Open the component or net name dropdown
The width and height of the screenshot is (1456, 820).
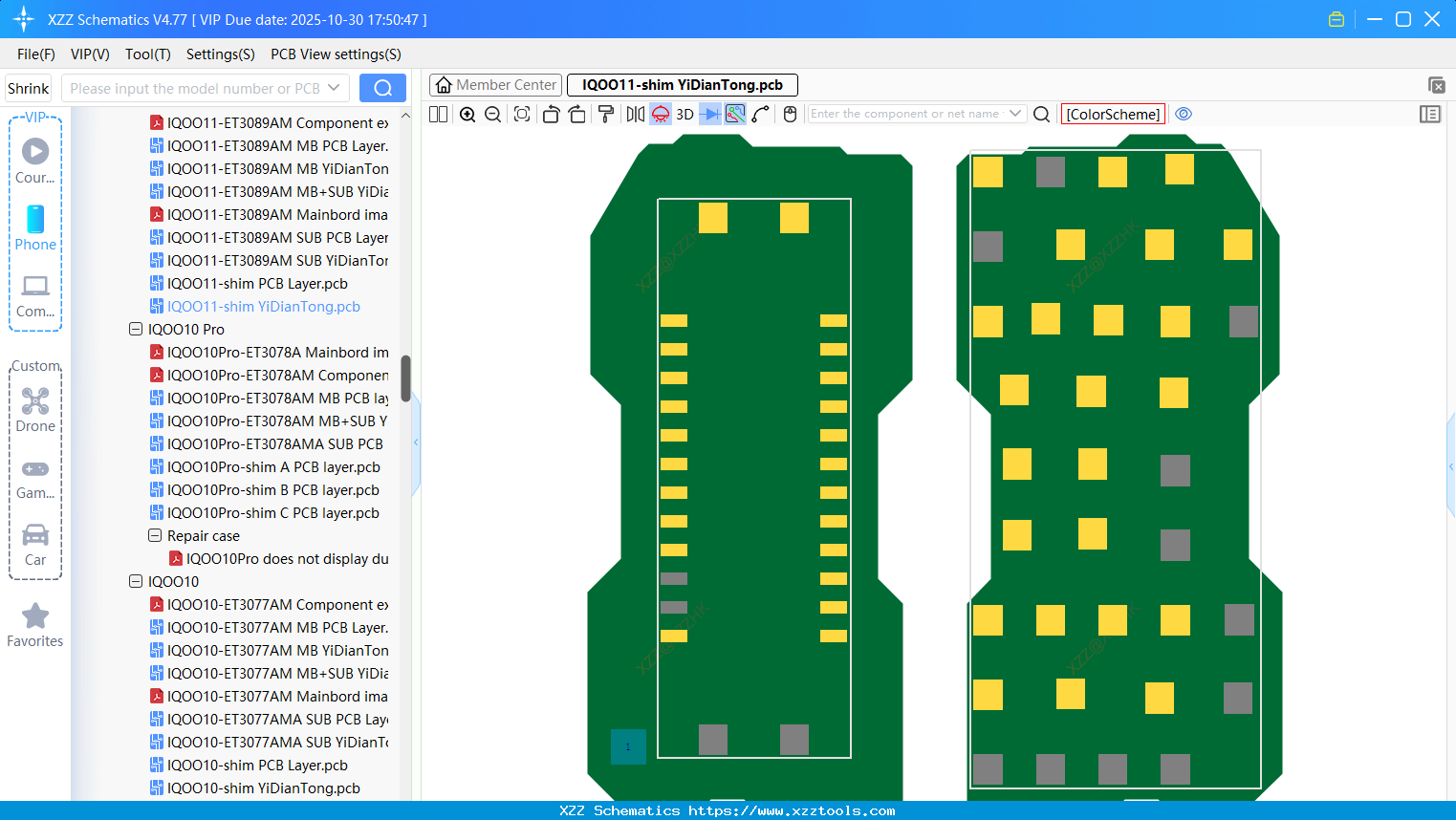(1015, 114)
